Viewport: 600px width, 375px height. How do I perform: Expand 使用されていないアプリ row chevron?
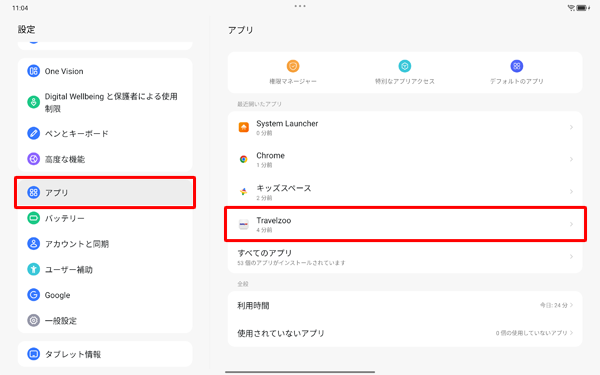tap(572, 333)
